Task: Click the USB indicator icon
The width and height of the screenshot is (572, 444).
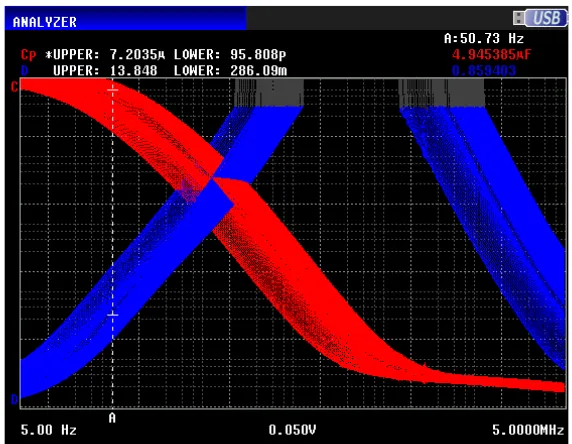Action: point(540,18)
